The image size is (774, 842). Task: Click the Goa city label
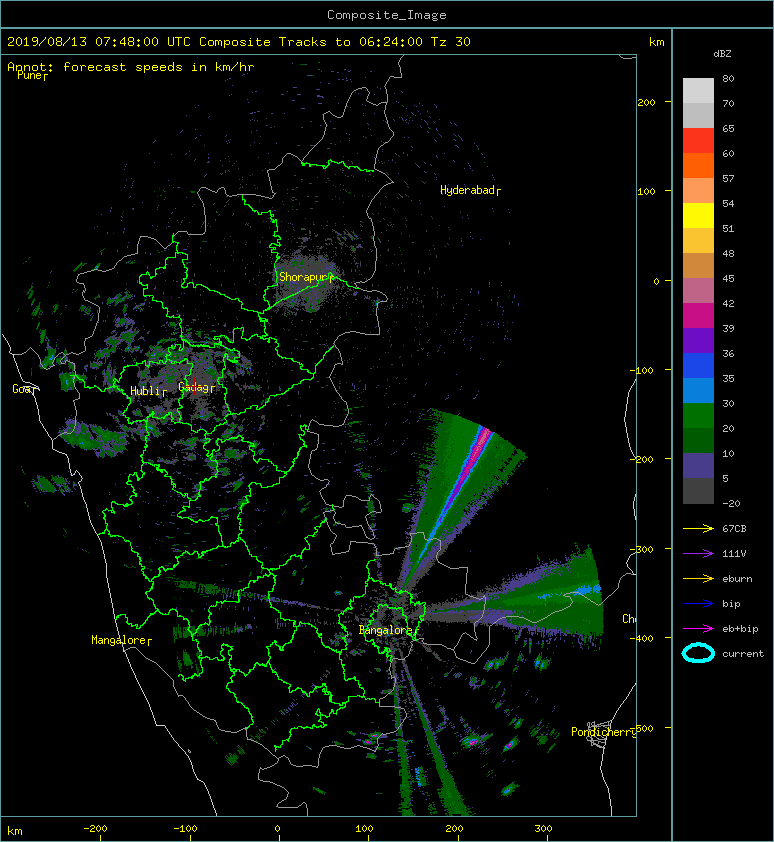pos(22,389)
